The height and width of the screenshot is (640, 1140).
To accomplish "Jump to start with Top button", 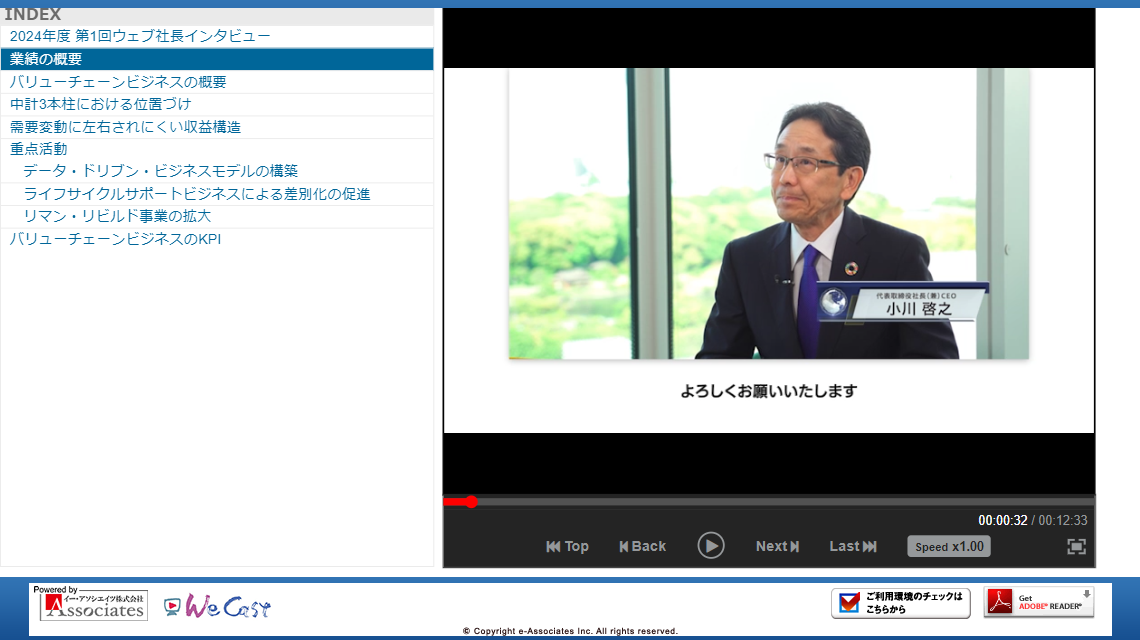I will pyautogui.click(x=567, y=546).
